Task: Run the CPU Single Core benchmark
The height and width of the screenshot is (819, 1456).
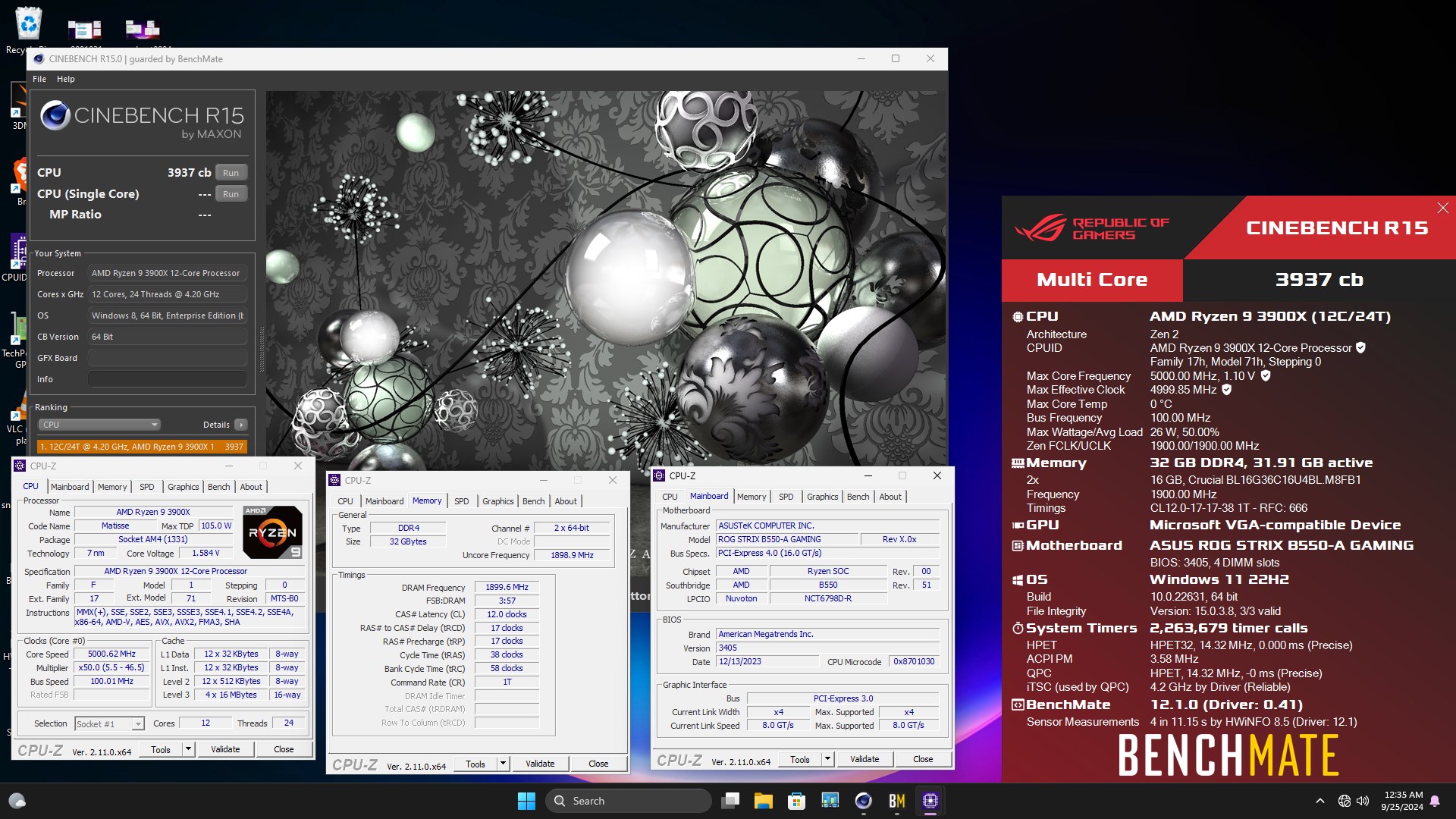Action: 231,194
